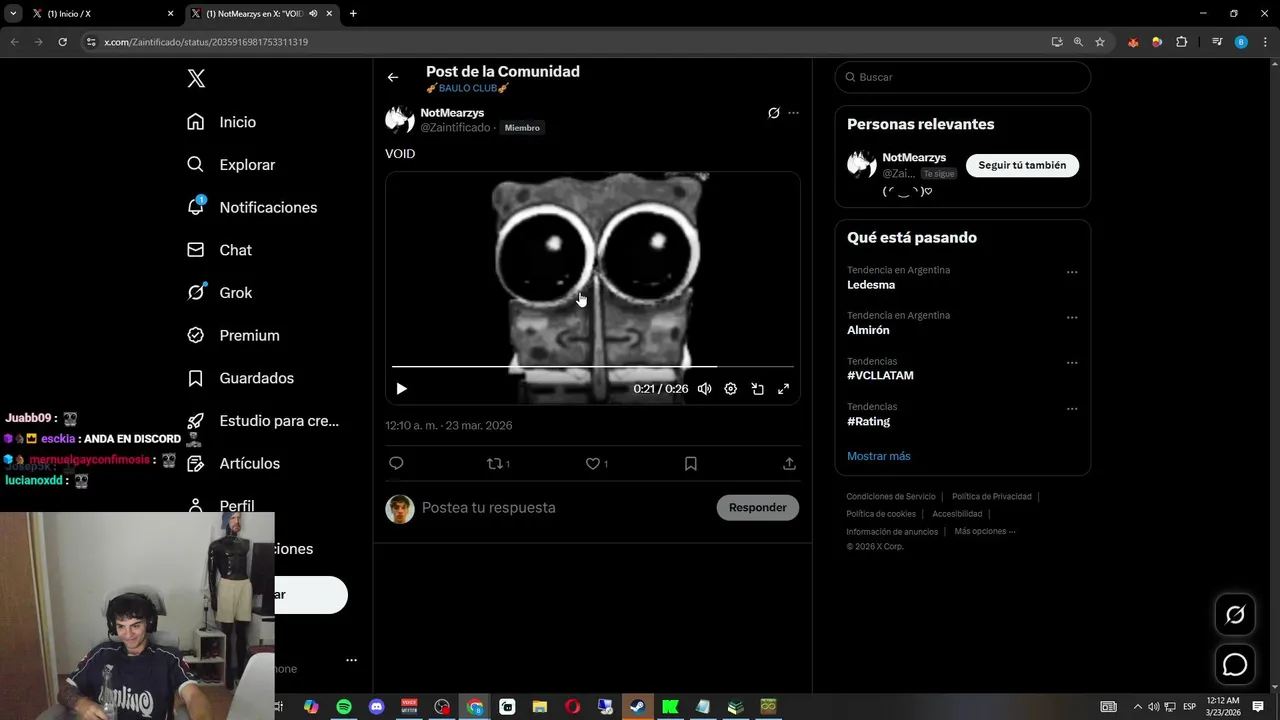Image resolution: width=1280 pixels, height=720 pixels.
Task: Open the Almirón trend
Action: [868, 330]
